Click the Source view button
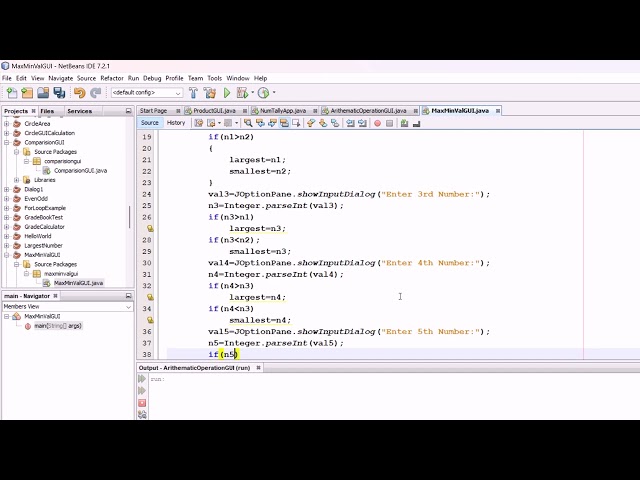This screenshot has width=640, height=480. tap(150, 122)
